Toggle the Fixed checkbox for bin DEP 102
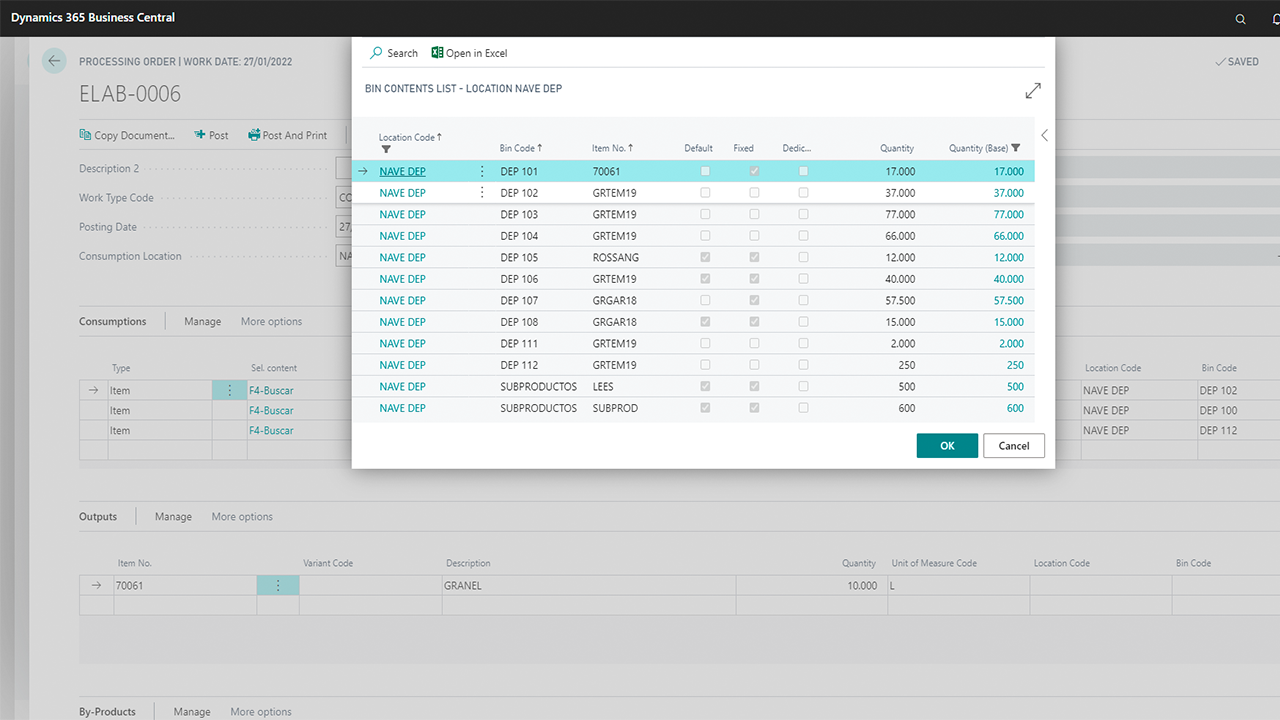Viewport: 1280px width, 720px height. point(754,193)
